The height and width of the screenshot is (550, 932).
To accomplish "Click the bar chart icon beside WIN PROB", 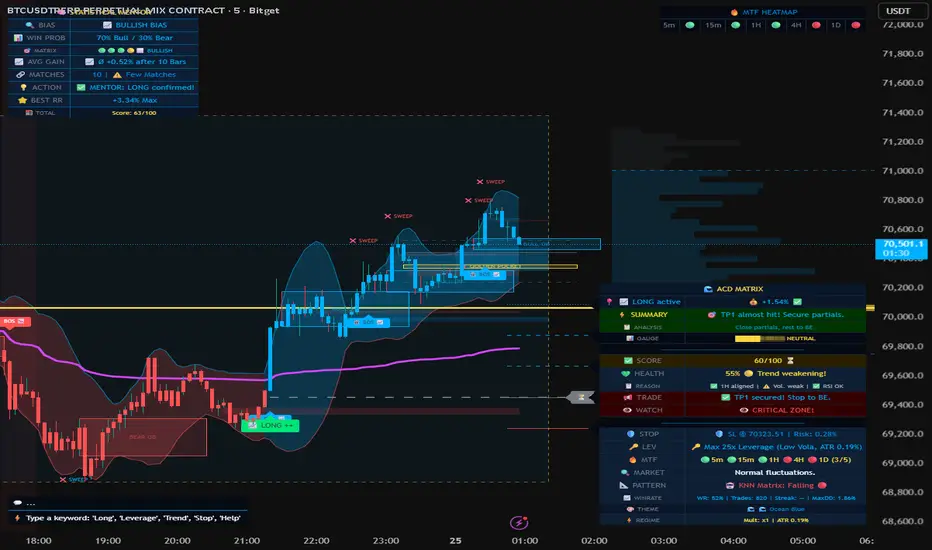I will point(18,37).
